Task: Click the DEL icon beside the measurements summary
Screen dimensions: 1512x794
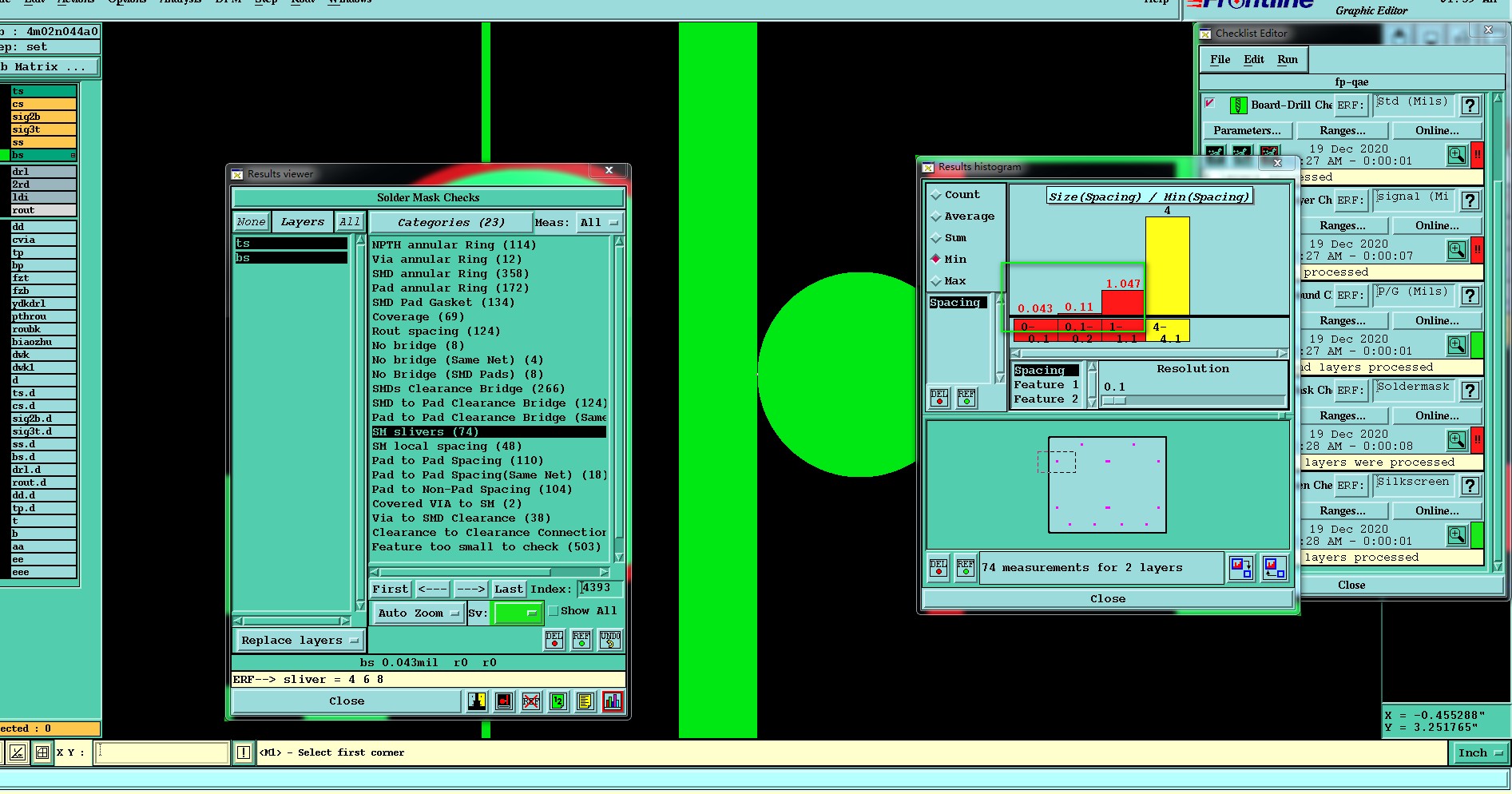Action: (939, 568)
